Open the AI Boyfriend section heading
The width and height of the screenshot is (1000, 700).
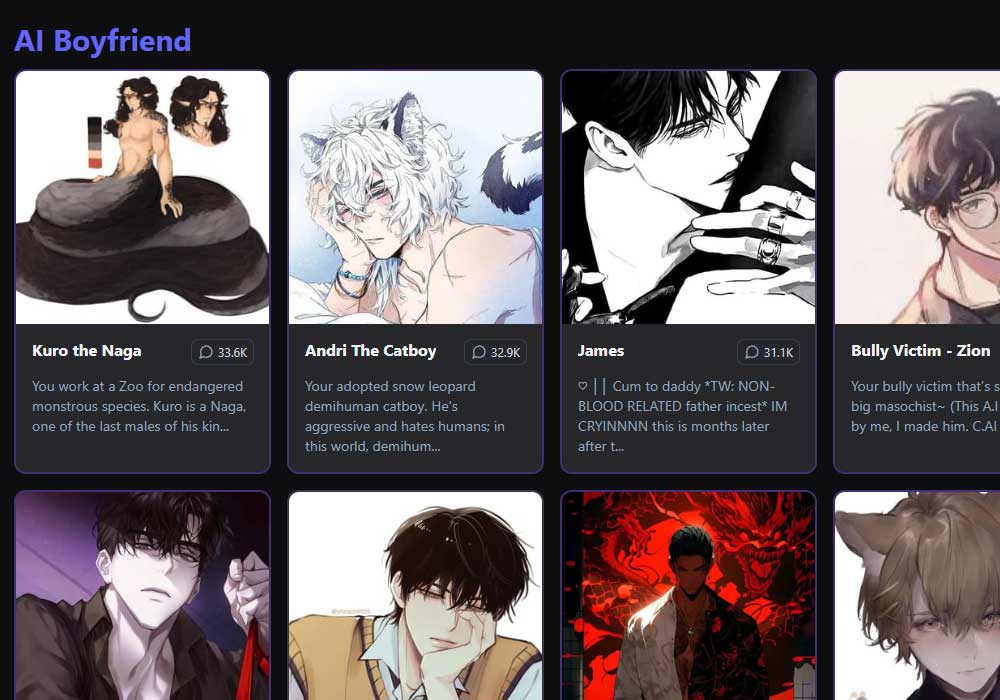pos(103,41)
